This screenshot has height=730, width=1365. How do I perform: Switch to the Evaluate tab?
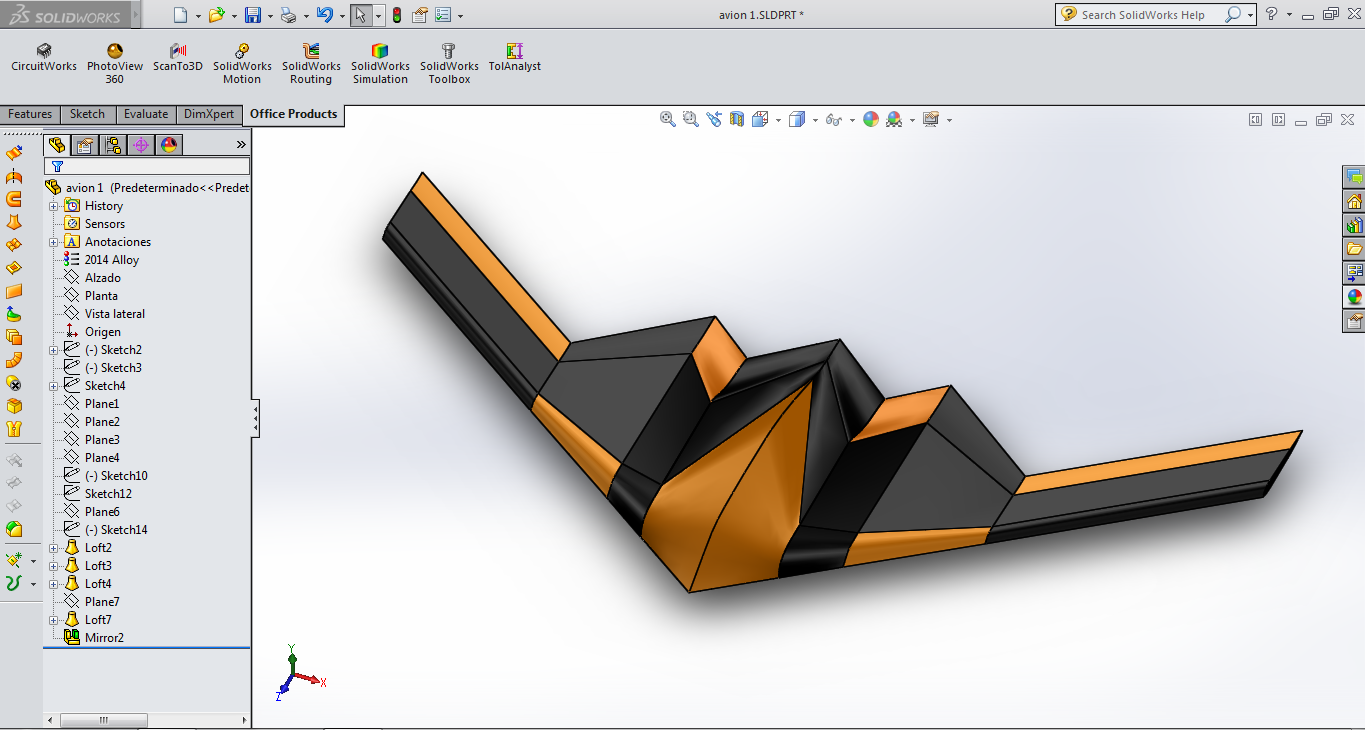(x=146, y=114)
